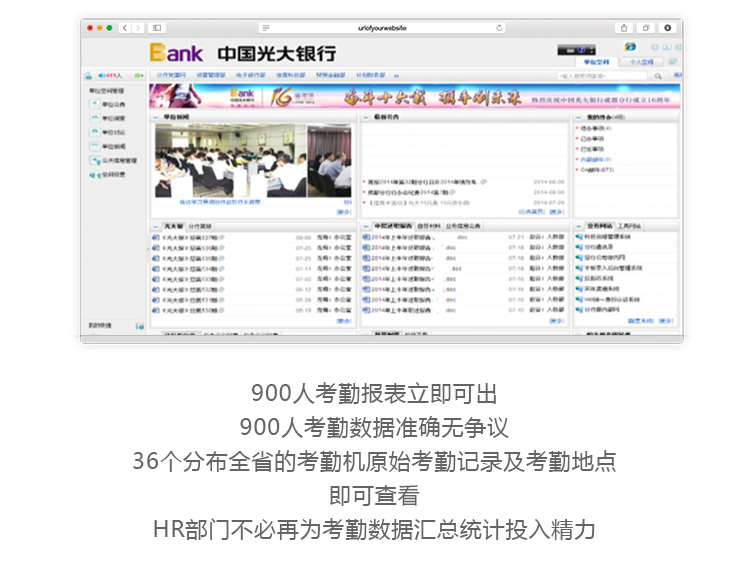
Task: Select the 光大报 tab
Action: (x=174, y=226)
